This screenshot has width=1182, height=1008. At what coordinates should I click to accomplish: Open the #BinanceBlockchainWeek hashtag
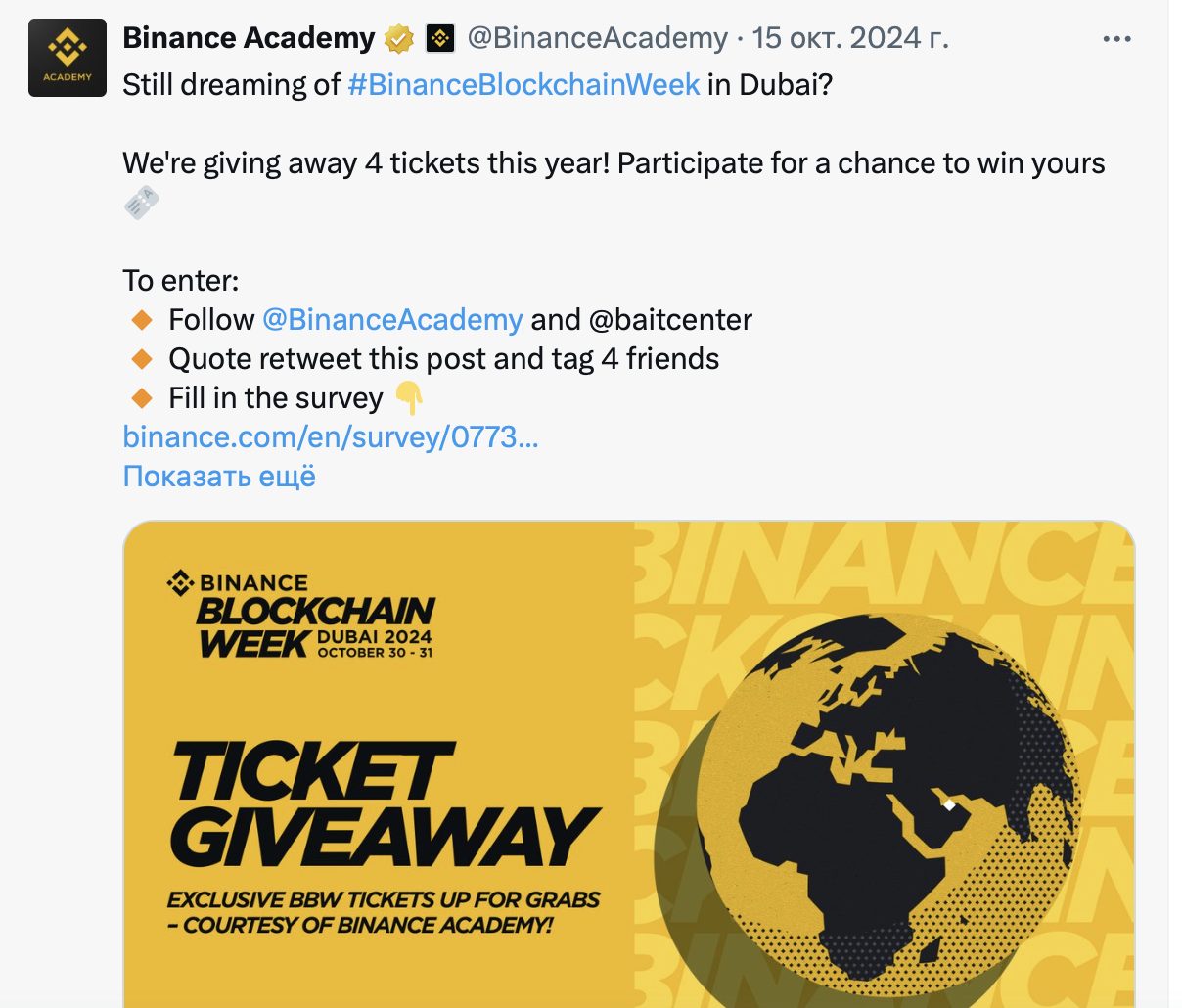coord(523,84)
